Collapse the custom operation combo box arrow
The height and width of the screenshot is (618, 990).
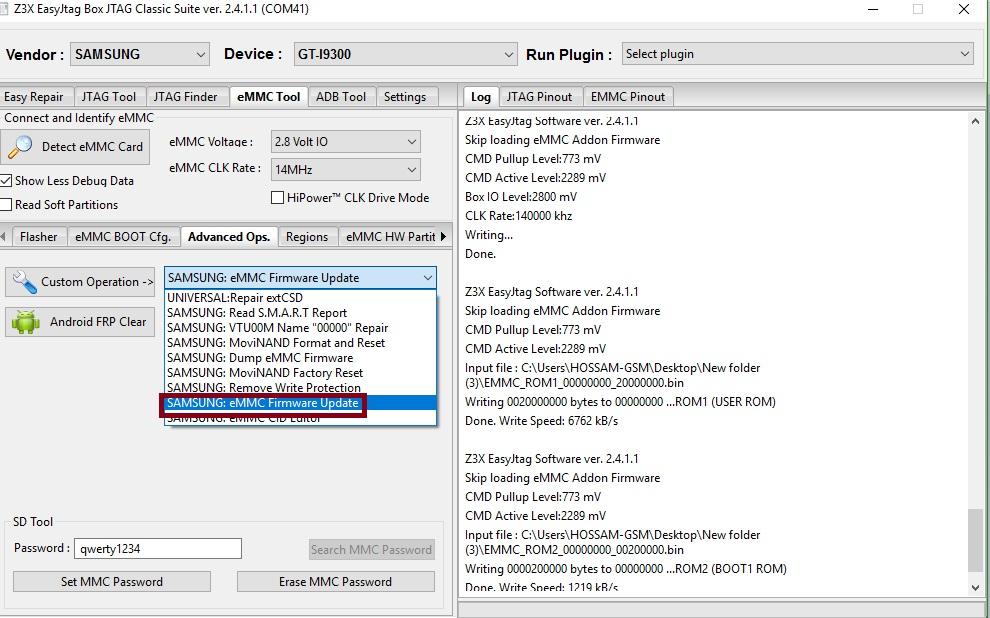427,278
